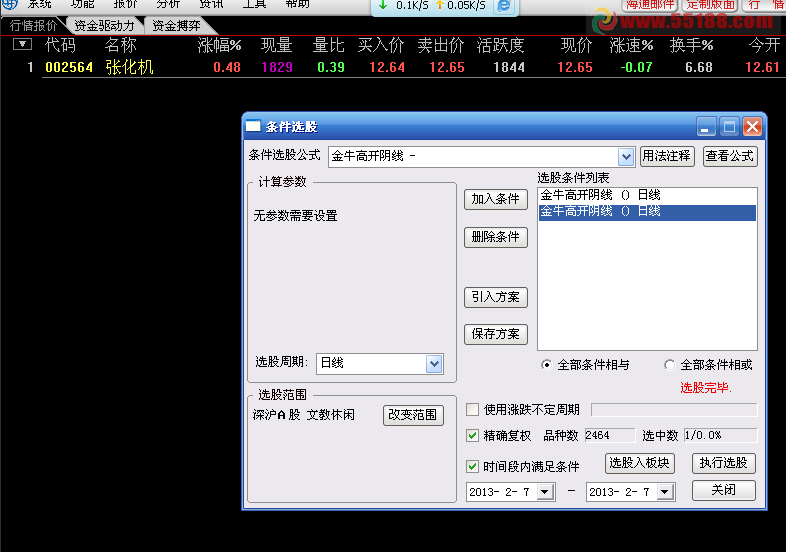Viewport: 786px width, 552px height.
Task: Click the 海通邮件 button
Action: click(650, 5)
